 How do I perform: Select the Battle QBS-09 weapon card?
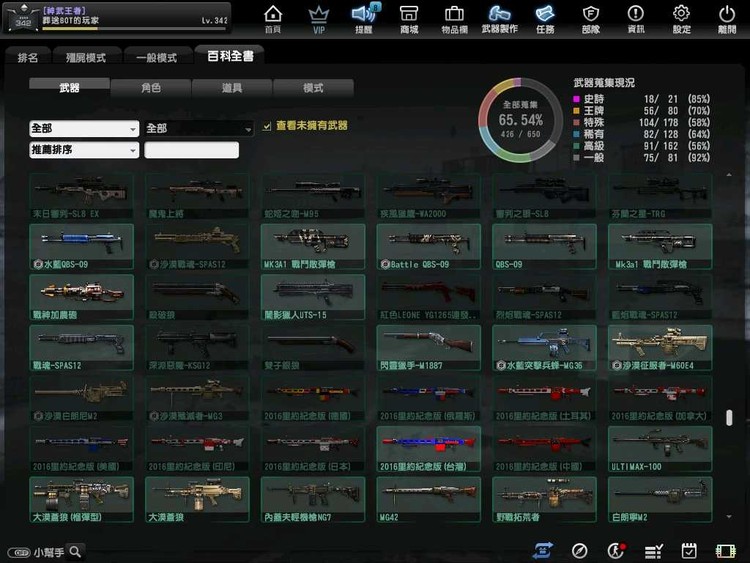click(x=429, y=247)
